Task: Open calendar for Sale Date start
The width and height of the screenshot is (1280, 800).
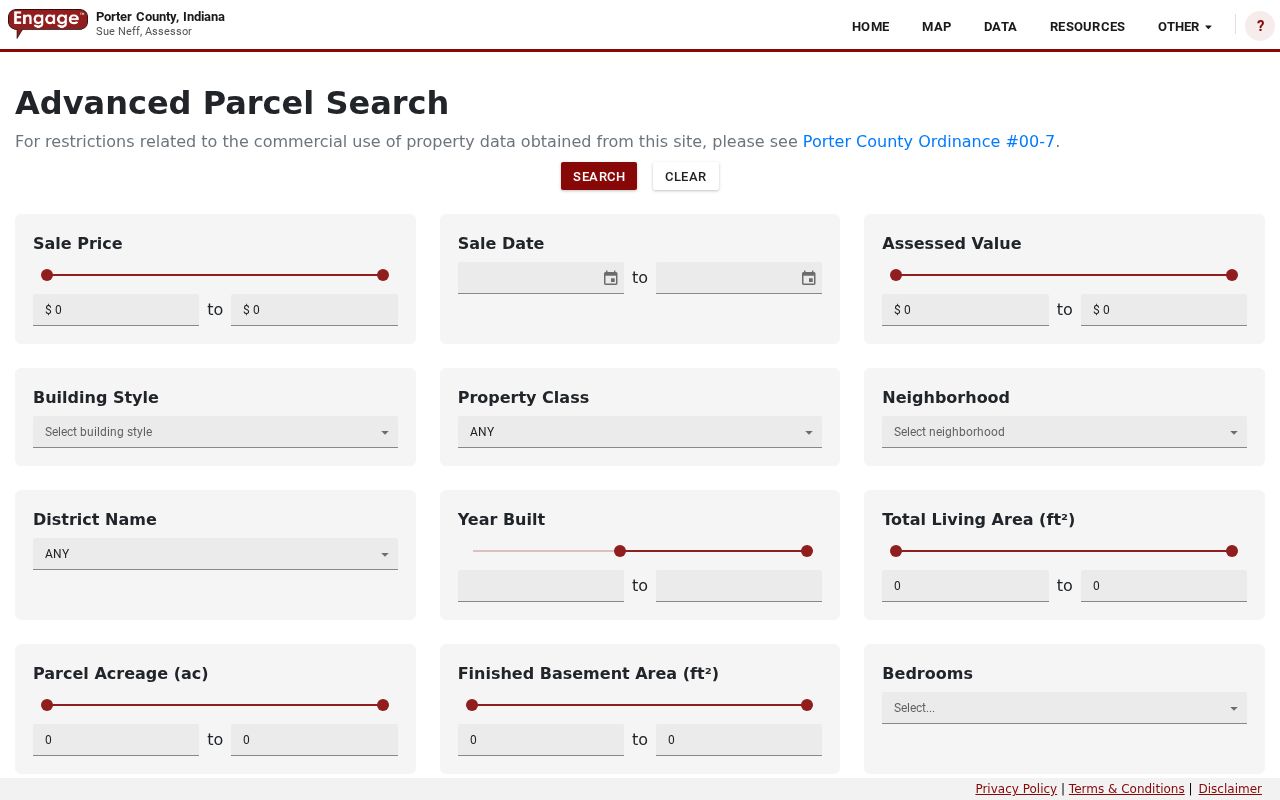Action: (x=610, y=278)
